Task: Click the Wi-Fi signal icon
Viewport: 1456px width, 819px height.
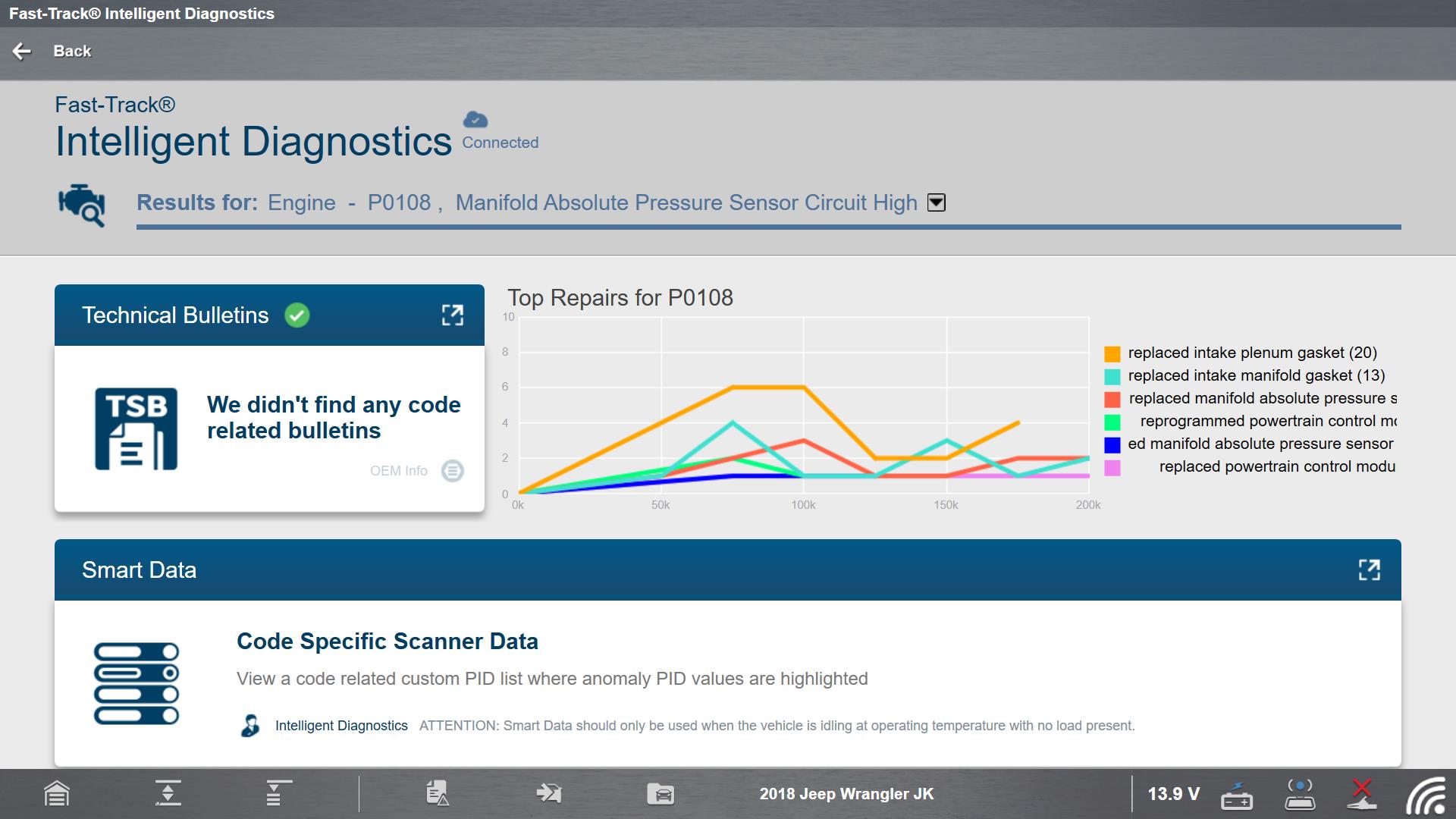Action: pos(1426,796)
